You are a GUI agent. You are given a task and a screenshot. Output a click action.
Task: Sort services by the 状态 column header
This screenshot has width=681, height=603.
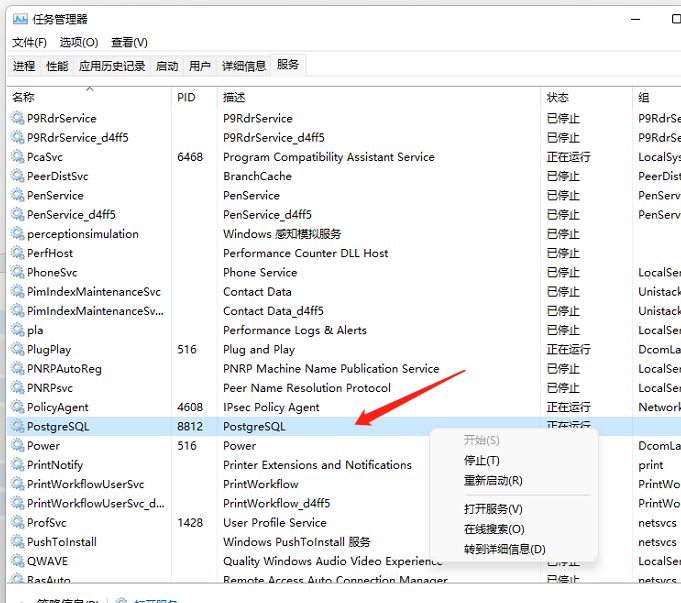coord(558,97)
